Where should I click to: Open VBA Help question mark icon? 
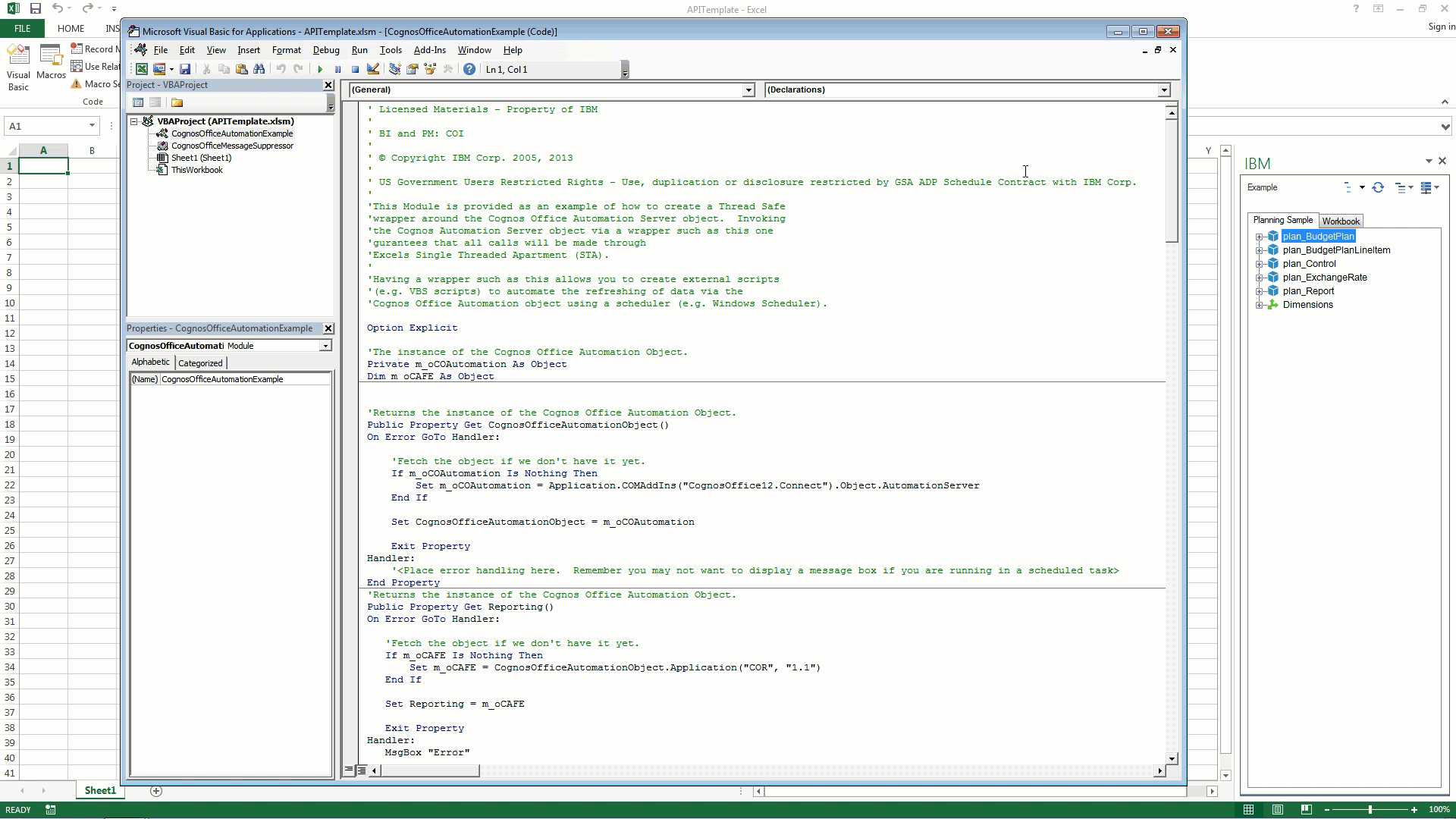[x=469, y=69]
